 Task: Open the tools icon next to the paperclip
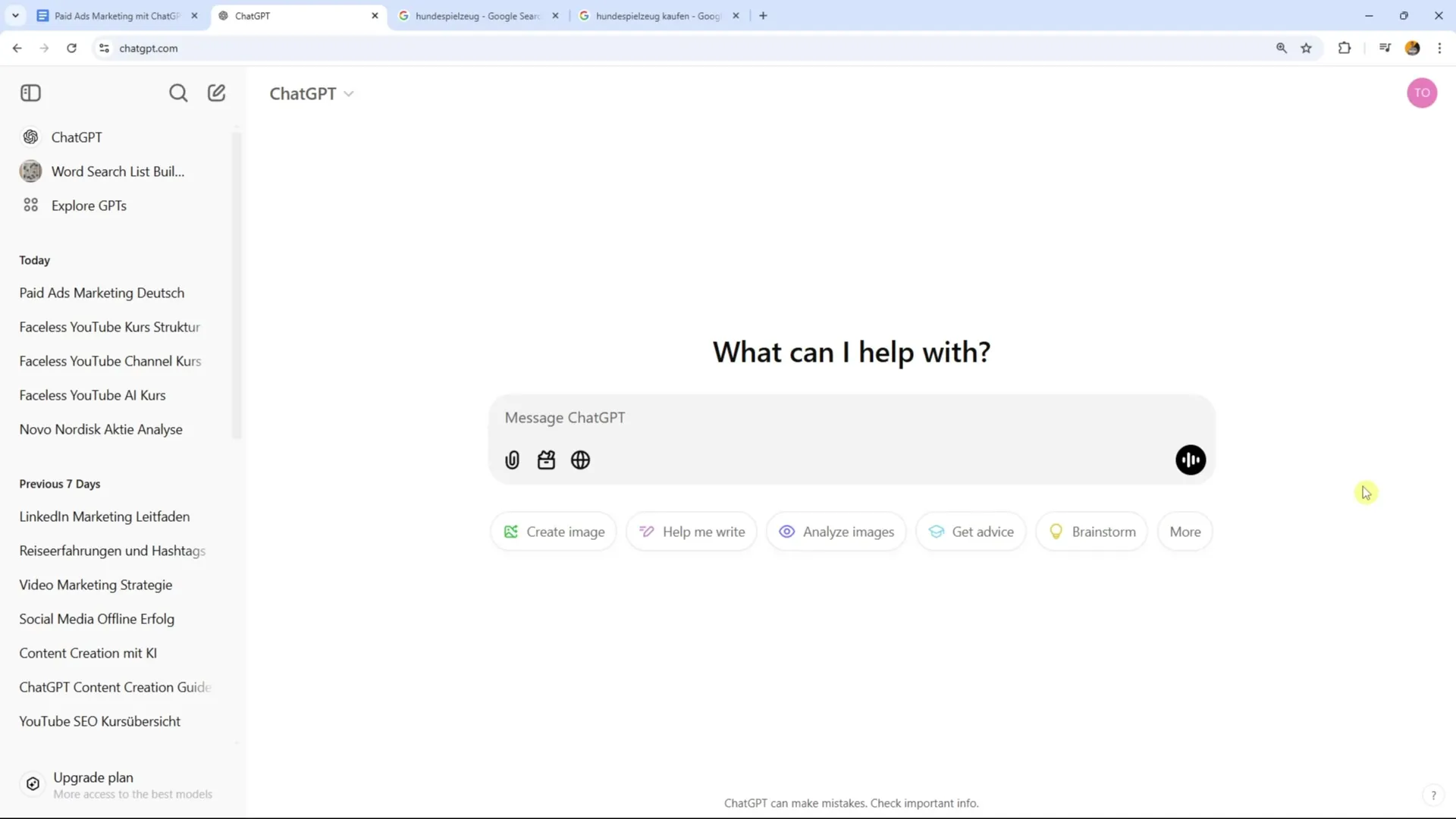pyautogui.click(x=547, y=460)
